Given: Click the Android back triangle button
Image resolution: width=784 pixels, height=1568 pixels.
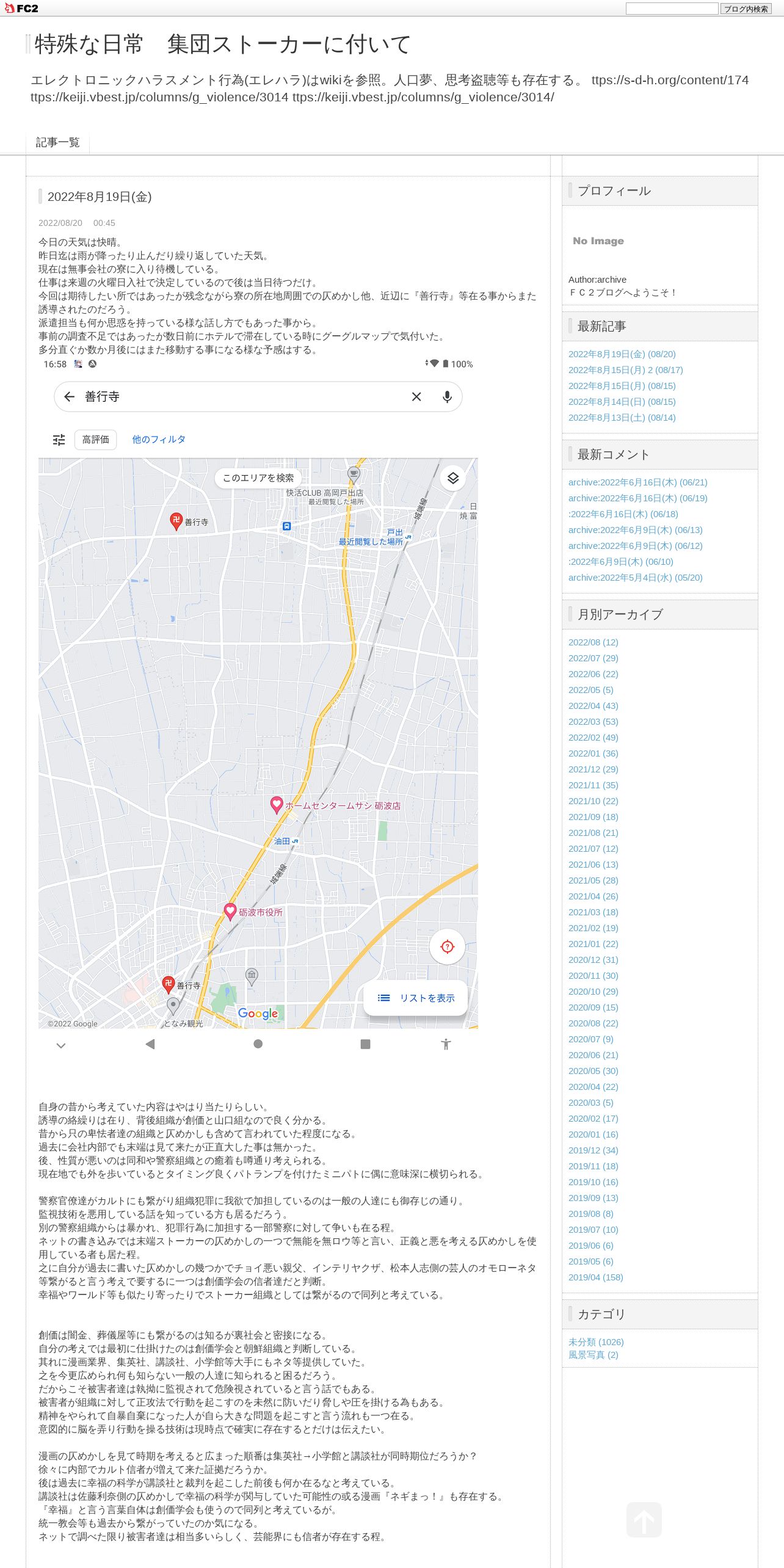Looking at the screenshot, I should (150, 1044).
